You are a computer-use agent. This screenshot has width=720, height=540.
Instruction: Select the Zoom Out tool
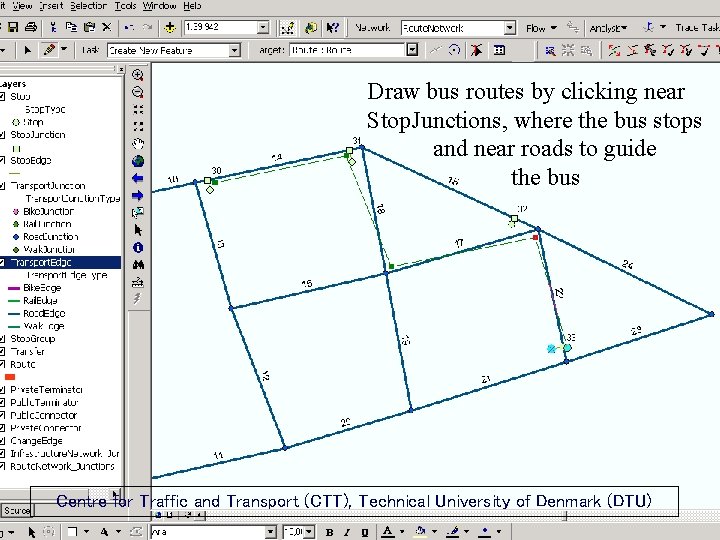138,92
